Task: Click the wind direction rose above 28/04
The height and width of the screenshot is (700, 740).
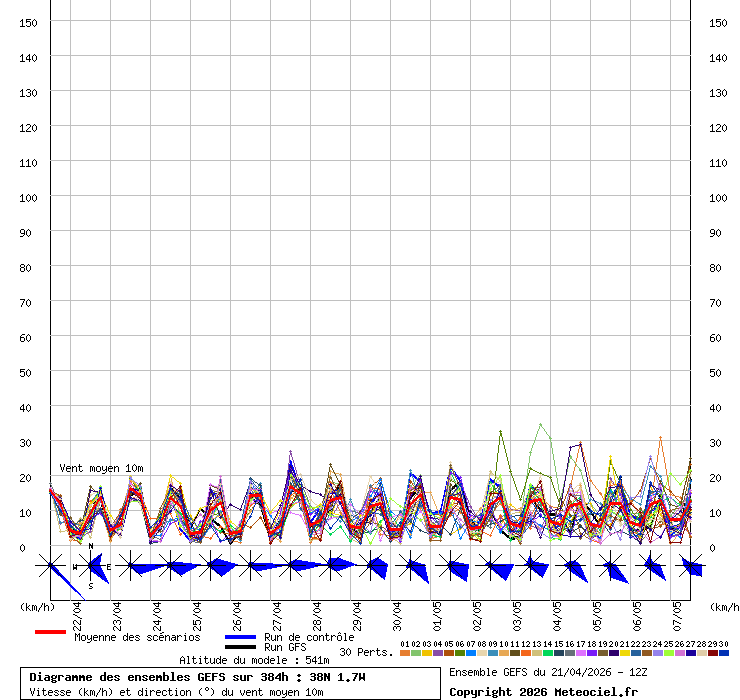Action: click(331, 565)
